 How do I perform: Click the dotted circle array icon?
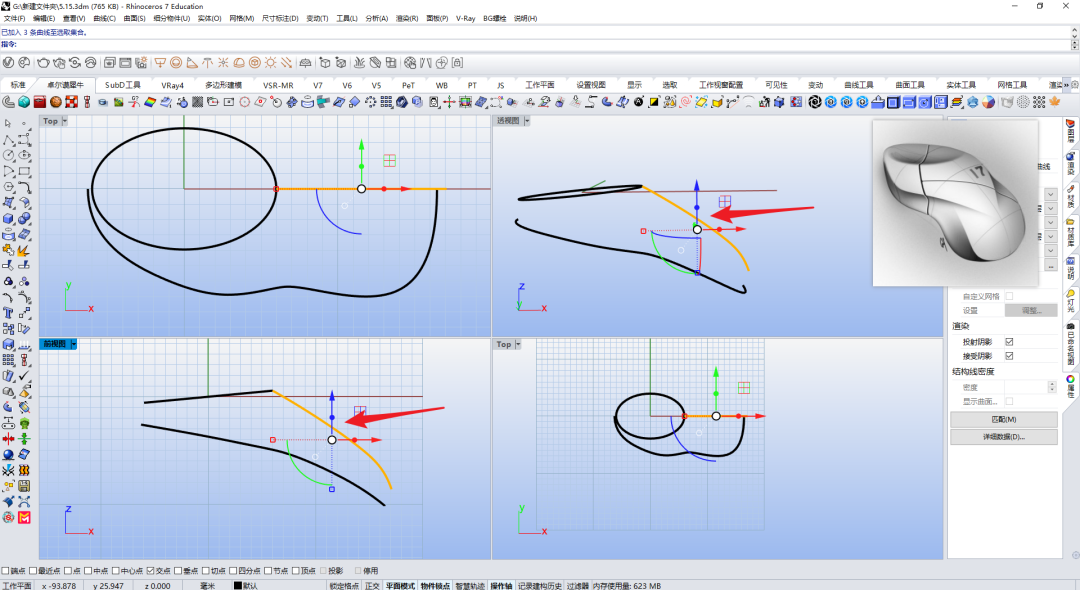(371, 102)
